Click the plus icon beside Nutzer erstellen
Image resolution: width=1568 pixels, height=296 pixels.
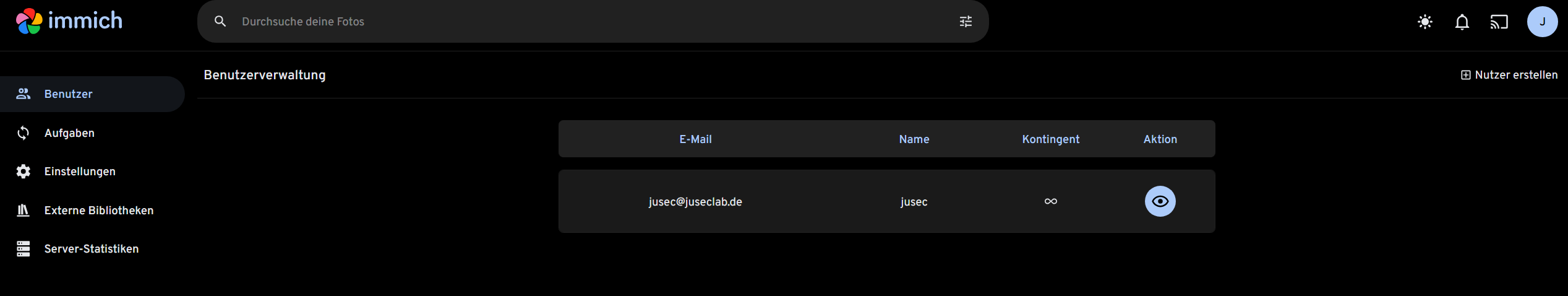click(1465, 75)
